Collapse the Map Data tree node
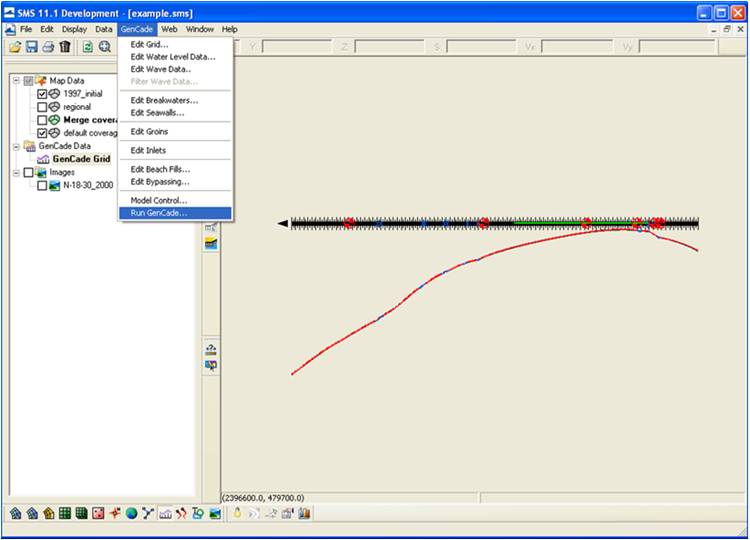The height and width of the screenshot is (540, 750). coord(16,81)
